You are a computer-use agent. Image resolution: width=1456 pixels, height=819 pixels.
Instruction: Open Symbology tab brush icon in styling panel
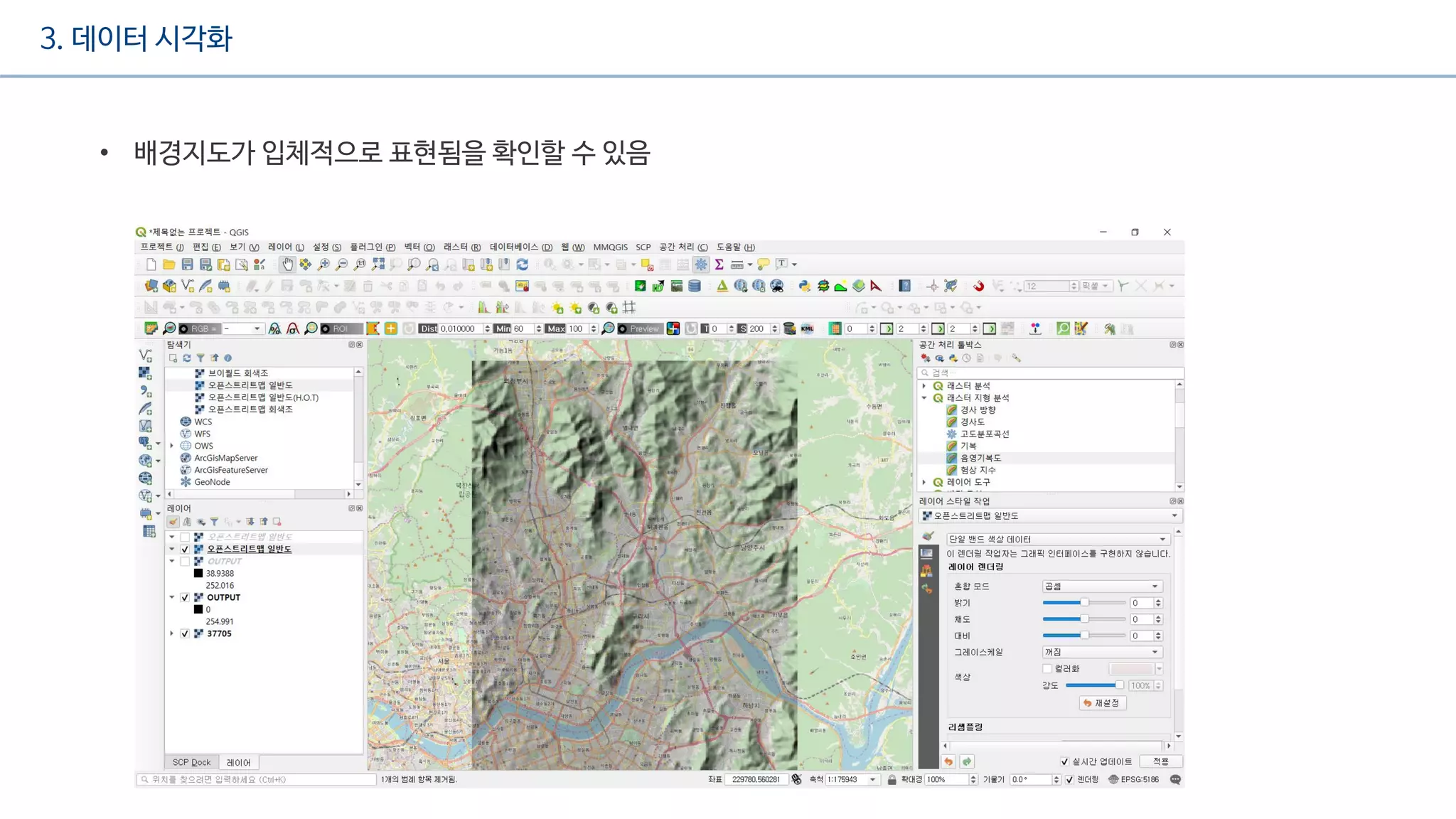point(927,537)
